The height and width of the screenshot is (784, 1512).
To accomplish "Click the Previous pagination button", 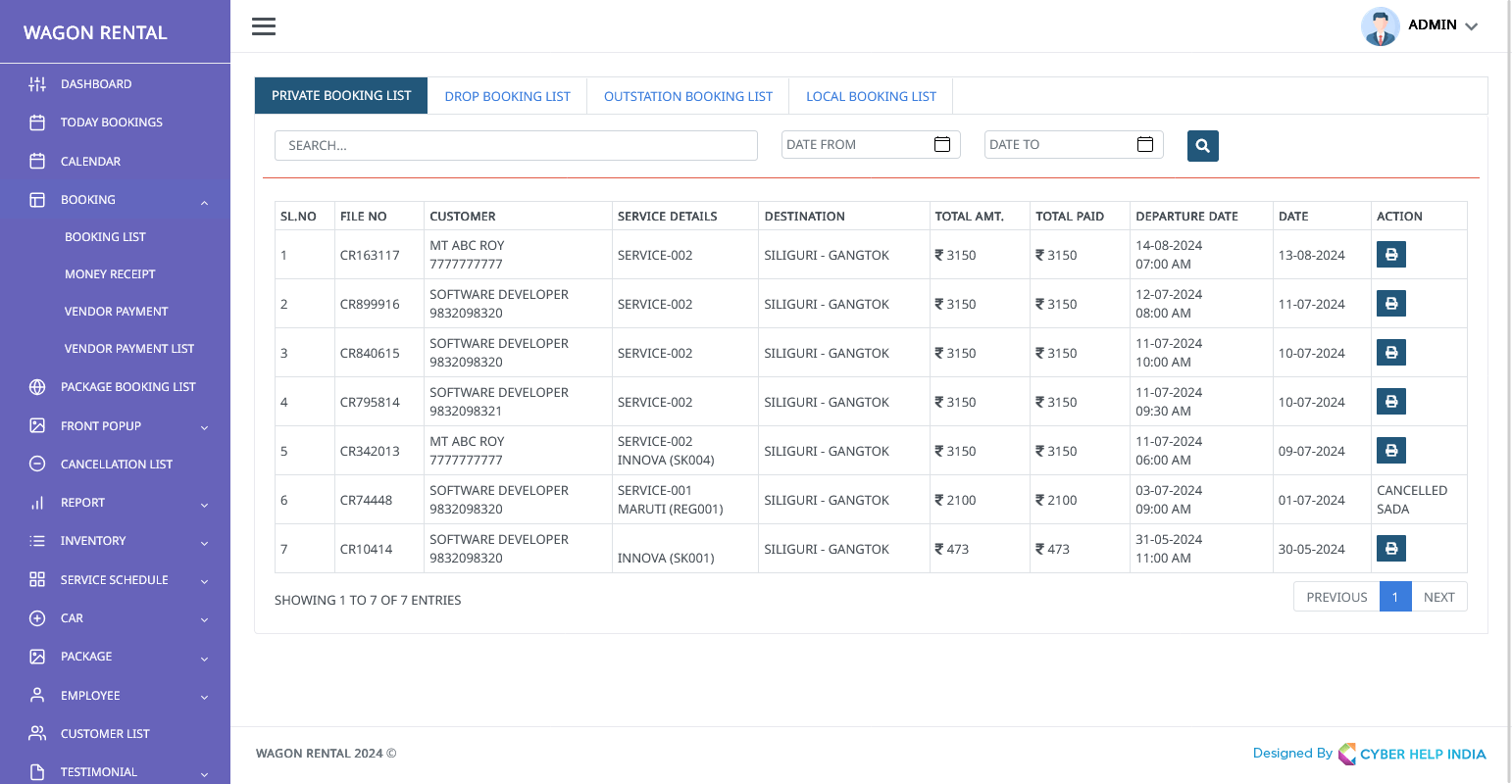I will point(1336,597).
